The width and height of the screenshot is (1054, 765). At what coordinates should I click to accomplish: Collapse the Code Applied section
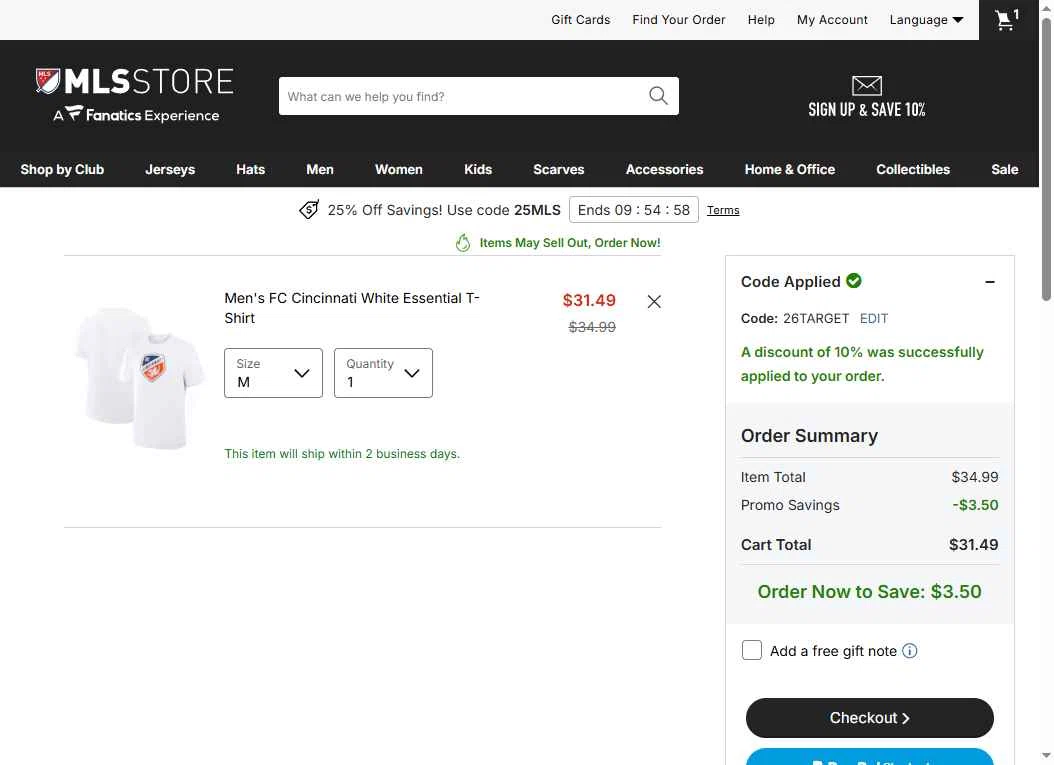click(x=989, y=282)
